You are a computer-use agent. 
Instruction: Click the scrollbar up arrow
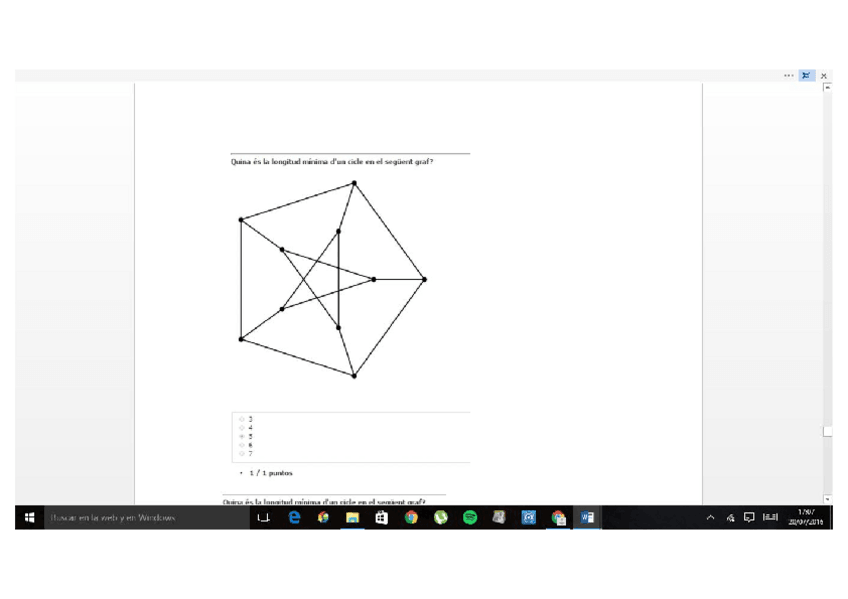point(827,88)
